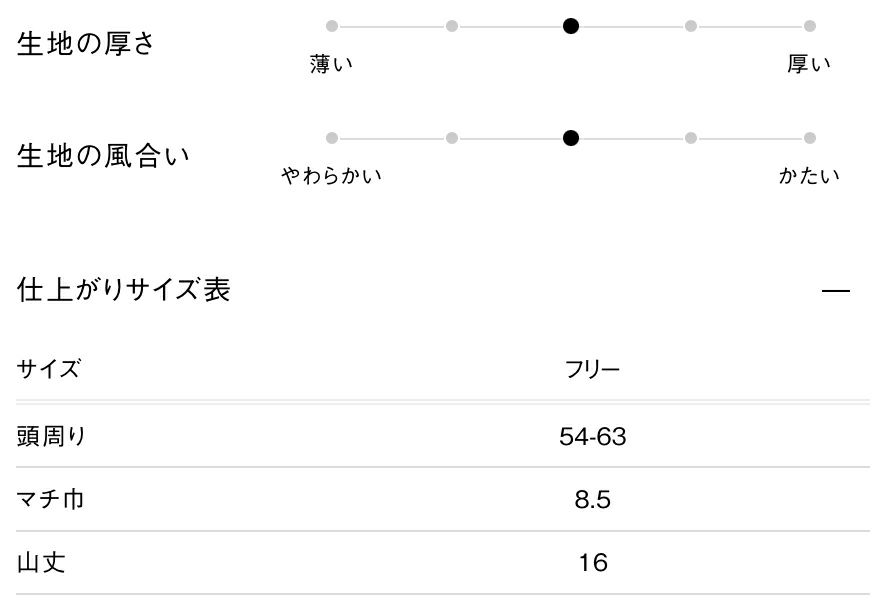Click the selected middle dot of 生地の厚さ
The width and height of the screenshot is (882, 610).
571,26
